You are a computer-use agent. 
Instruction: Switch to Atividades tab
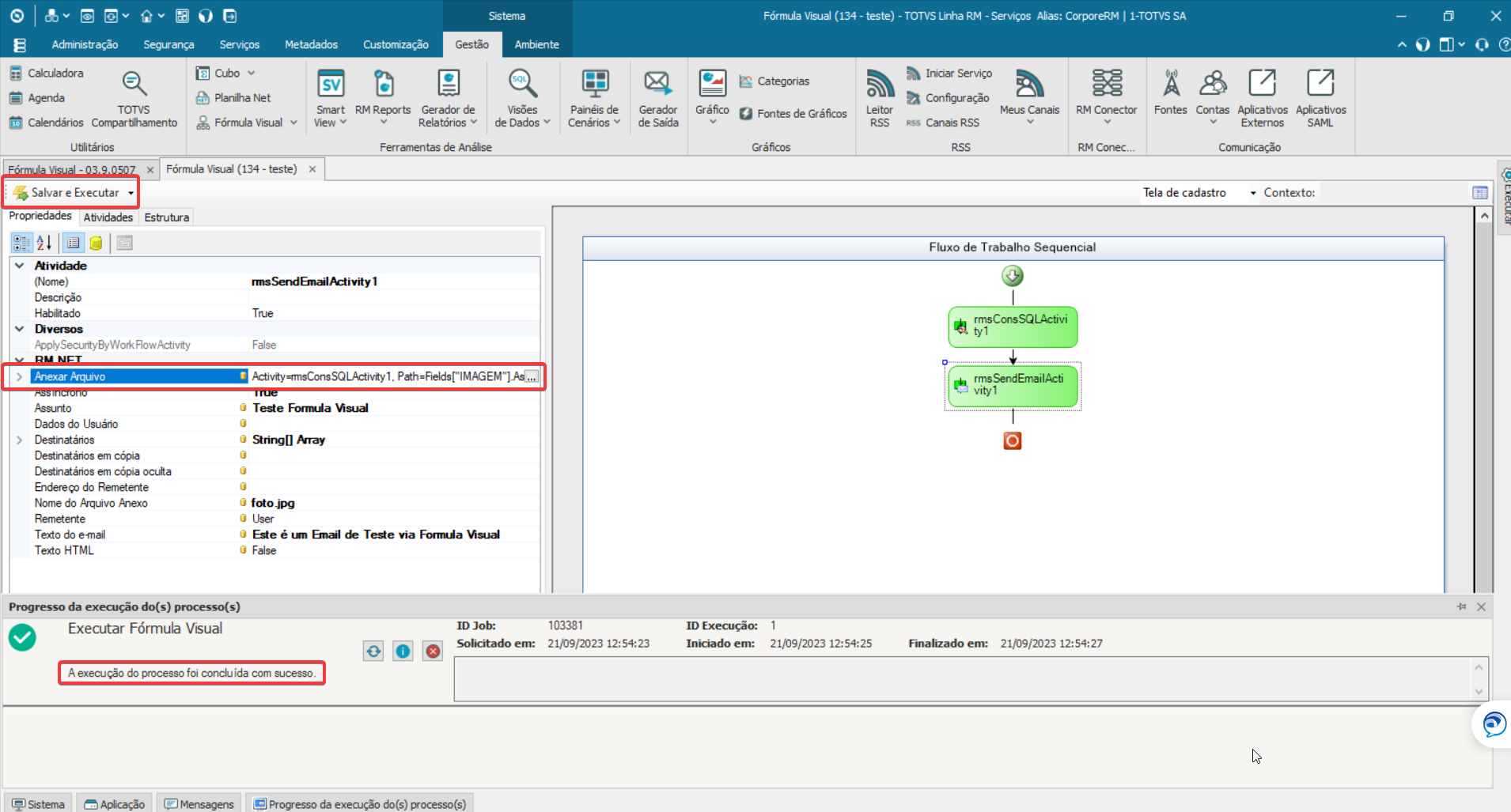[x=108, y=217]
